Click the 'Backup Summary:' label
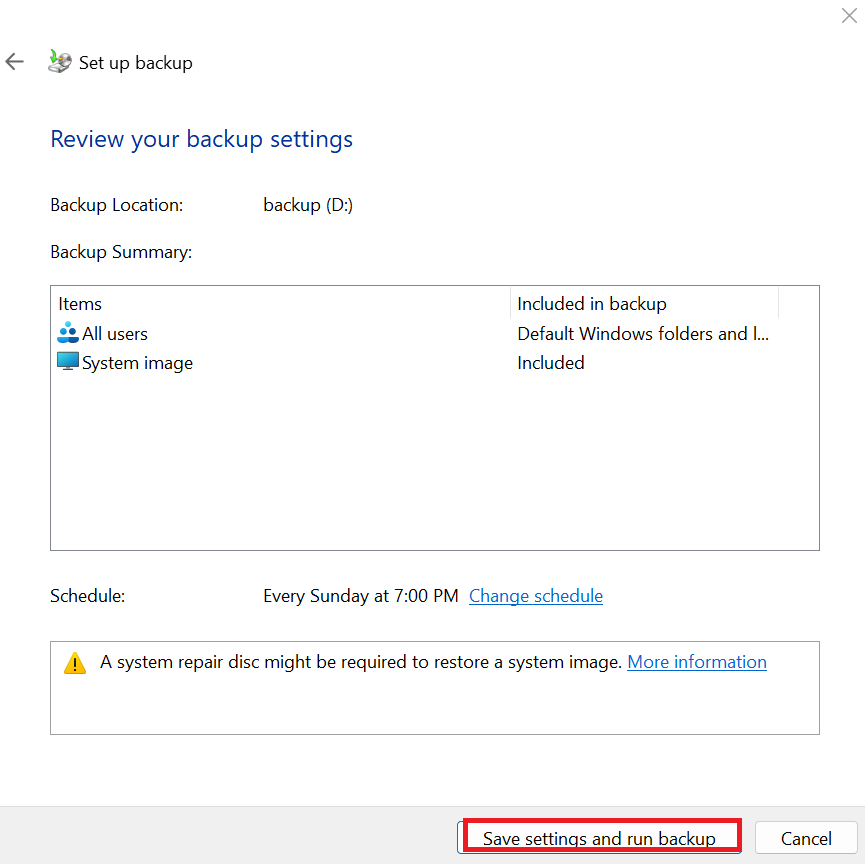The width and height of the screenshot is (865, 864). (x=121, y=252)
